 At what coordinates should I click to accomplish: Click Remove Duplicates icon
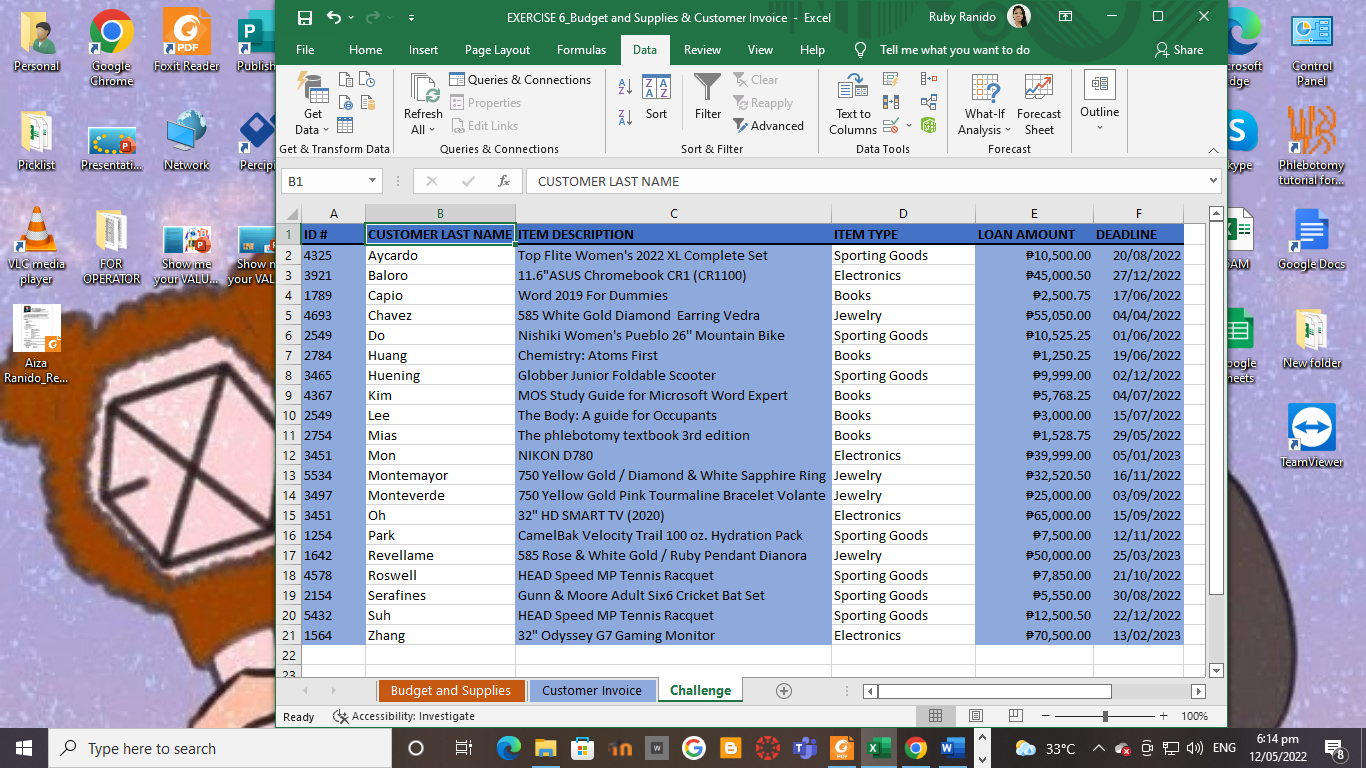coord(890,102)
